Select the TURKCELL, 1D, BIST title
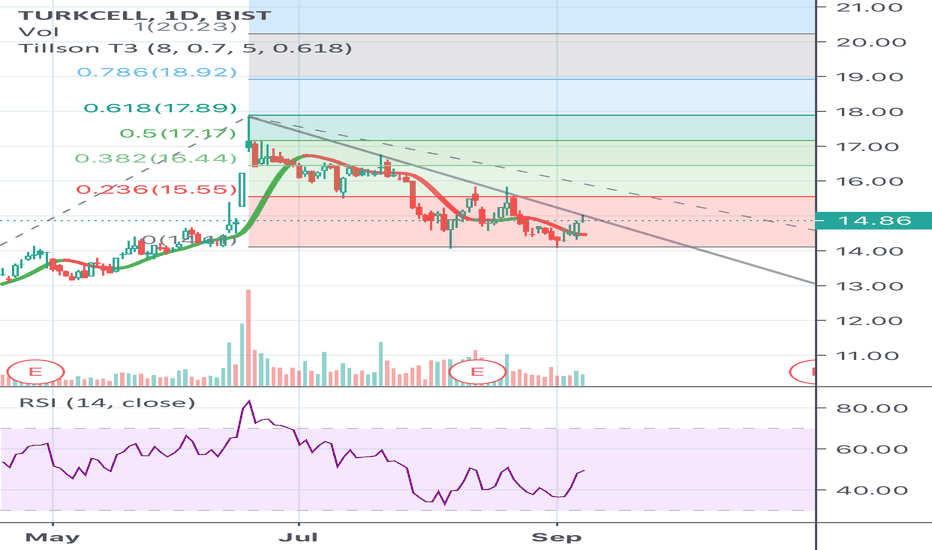 click(144, 14)
